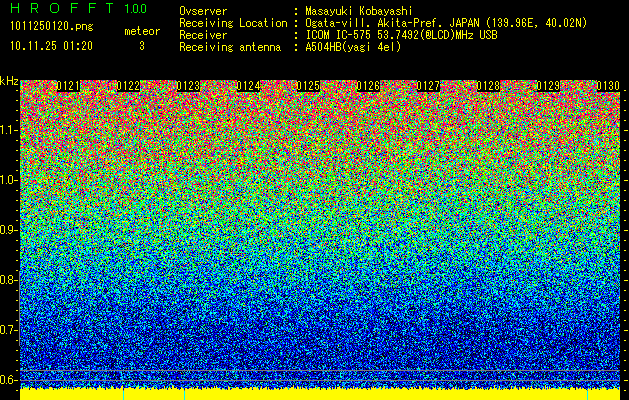
Task: Click the meteor count label
Action: (142, 31)
